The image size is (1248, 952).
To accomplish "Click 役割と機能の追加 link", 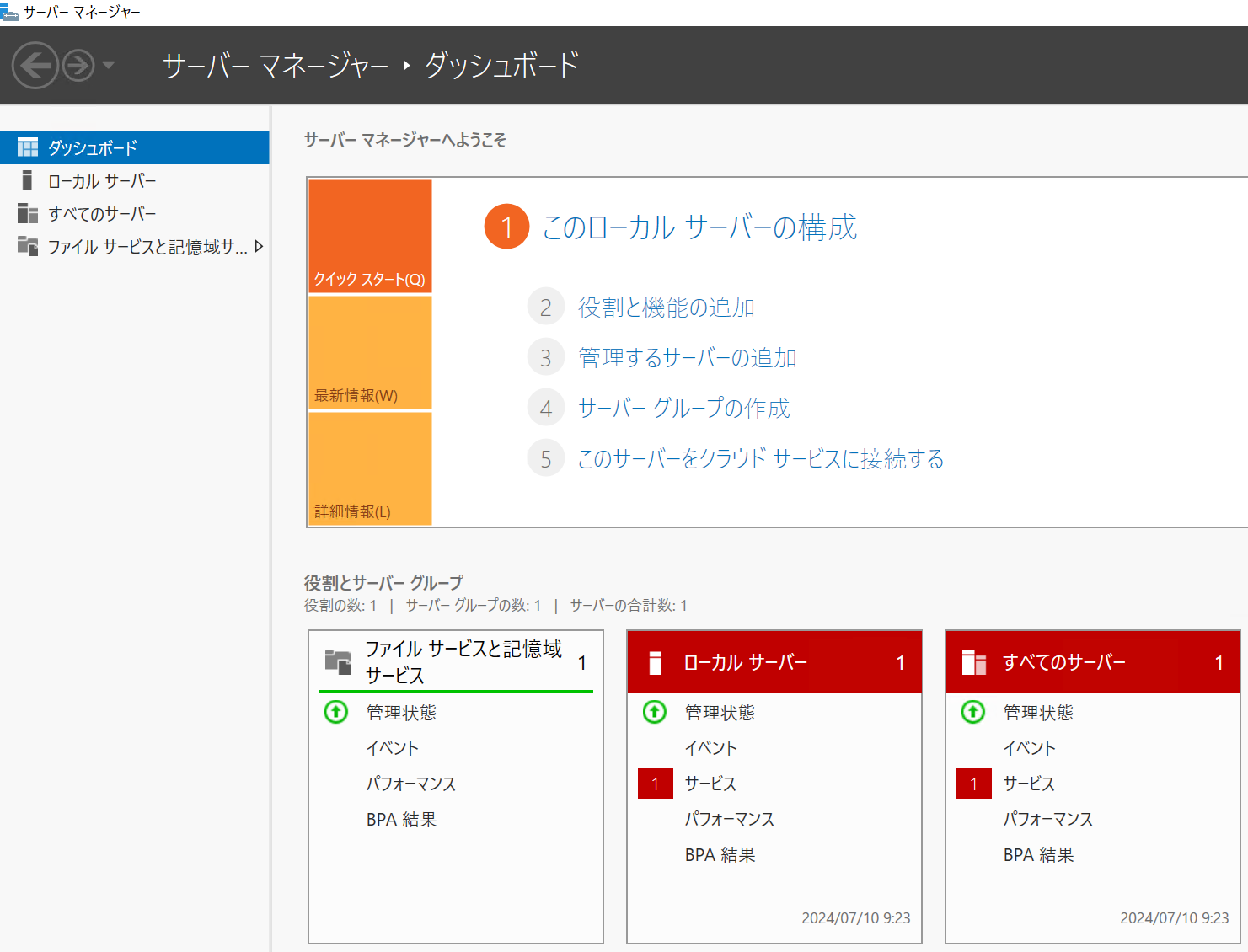I will [x=666, y=308].
